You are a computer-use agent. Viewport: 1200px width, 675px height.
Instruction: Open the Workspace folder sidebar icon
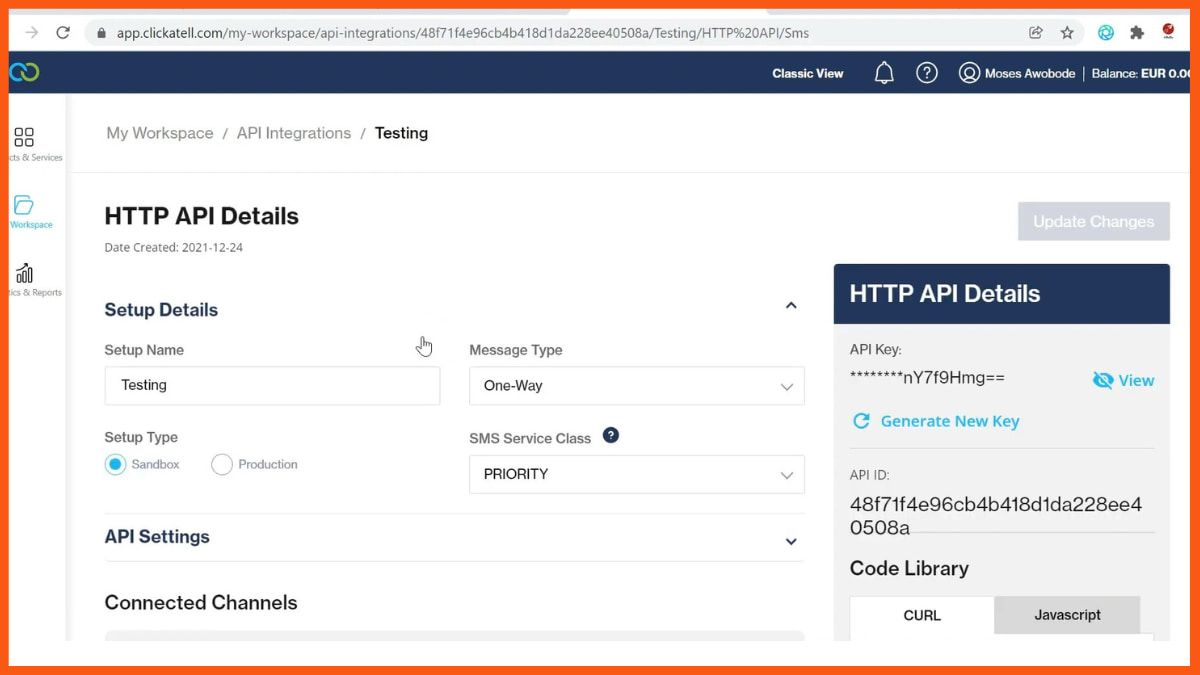[24, 206]
